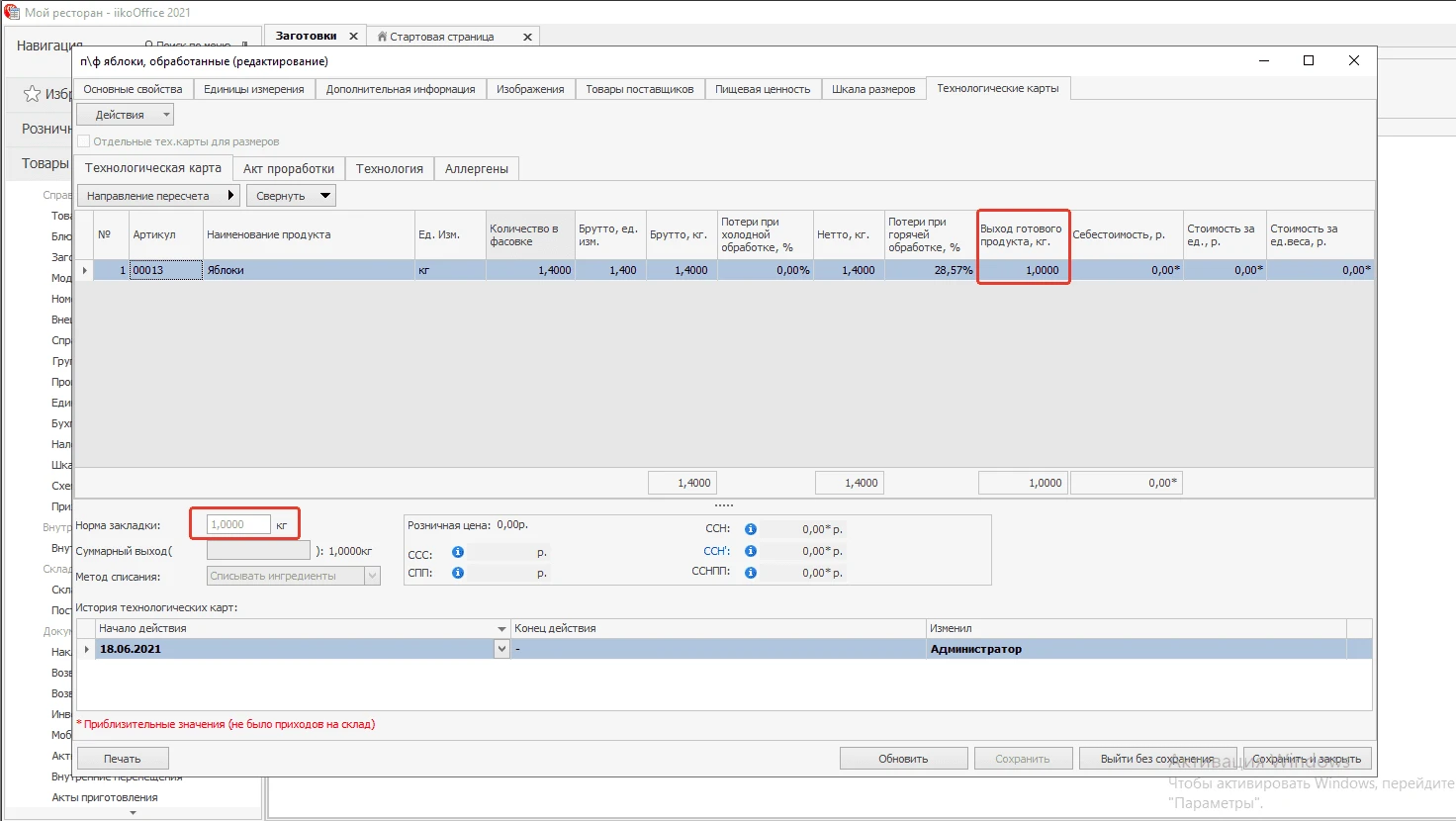
Task: Close the Стартовая страница tab
Action: (x=527, y=37)
